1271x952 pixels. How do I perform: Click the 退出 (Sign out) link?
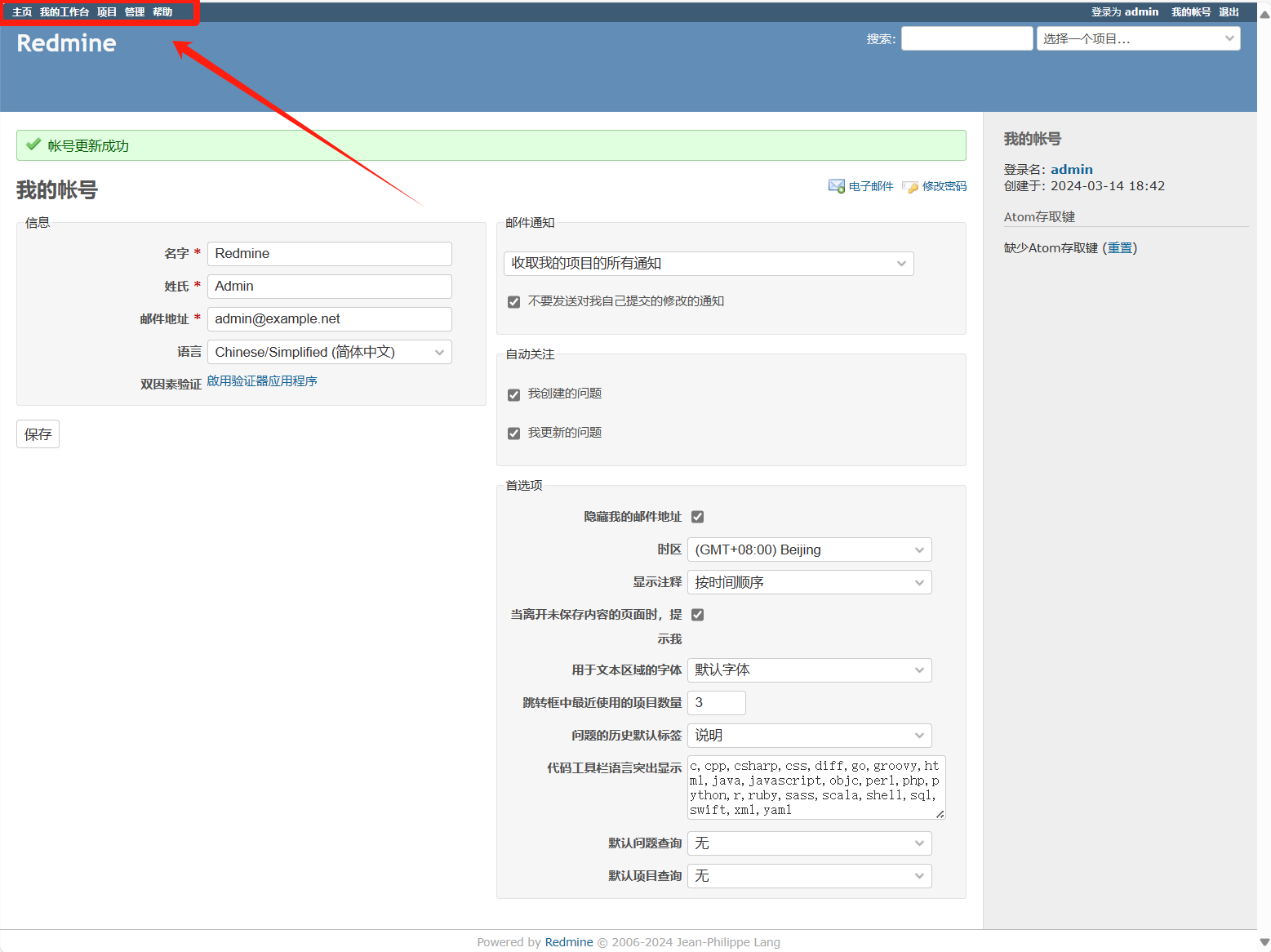pyautogui.click(x=1229, y=12)
